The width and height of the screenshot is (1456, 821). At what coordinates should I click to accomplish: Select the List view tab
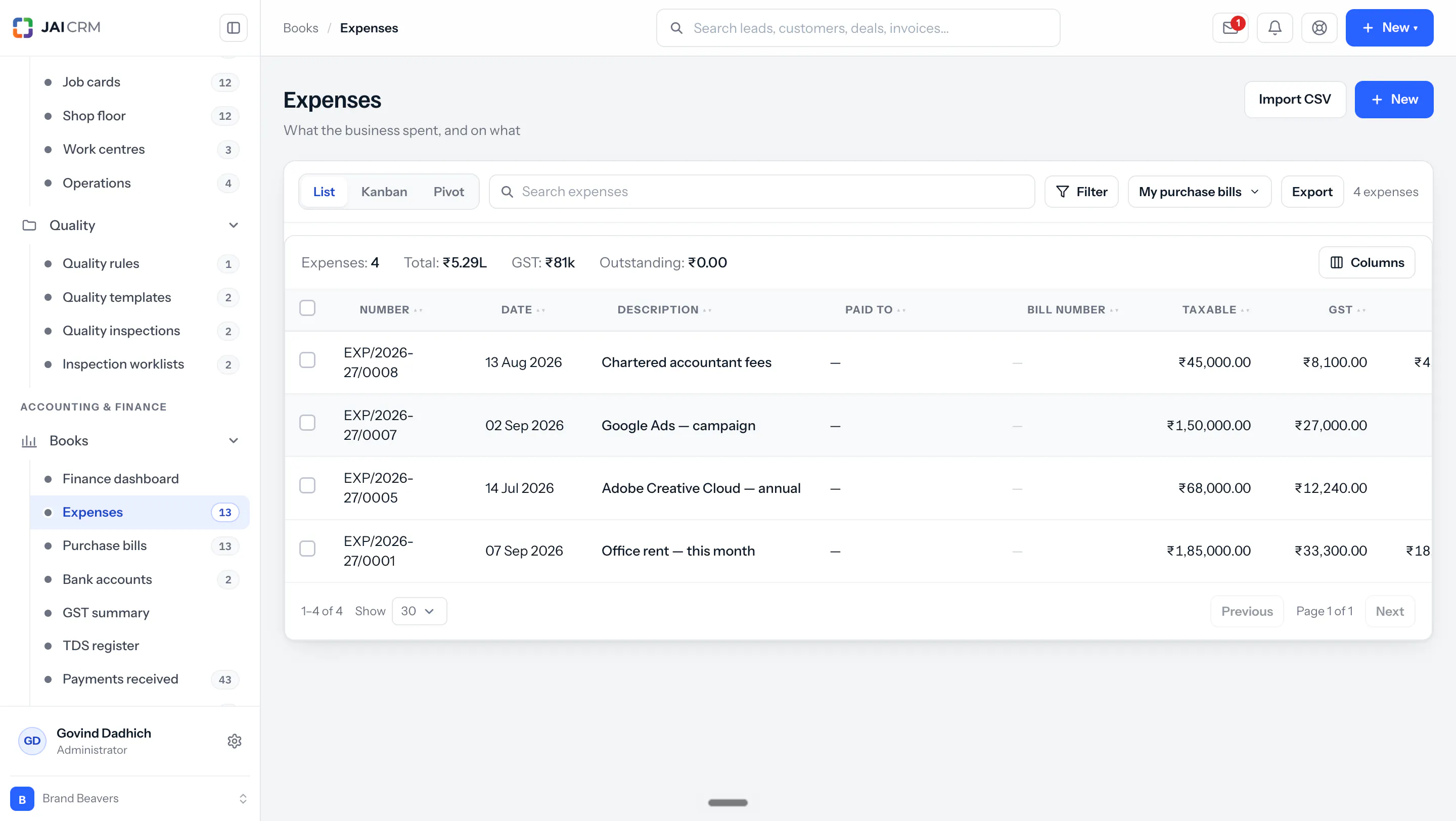click(x=324, y=192)
